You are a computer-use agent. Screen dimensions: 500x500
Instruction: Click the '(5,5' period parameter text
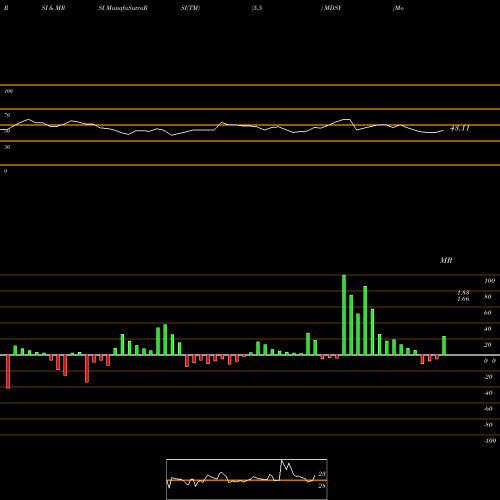(257, 8)
